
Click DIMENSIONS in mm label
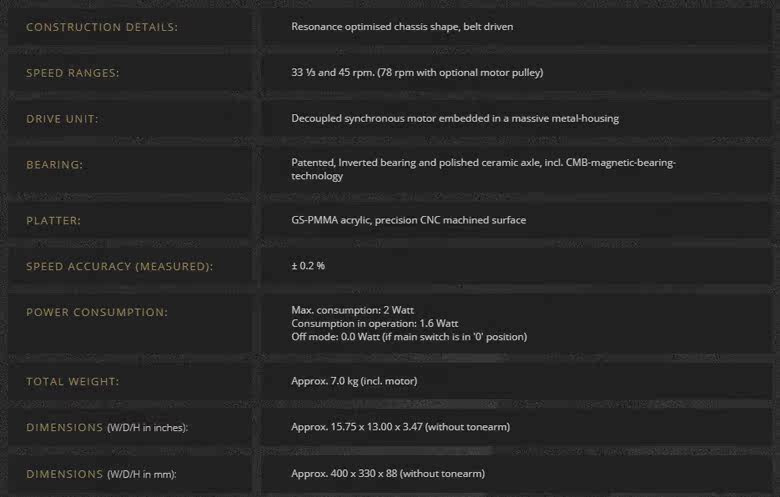[101, 474]
